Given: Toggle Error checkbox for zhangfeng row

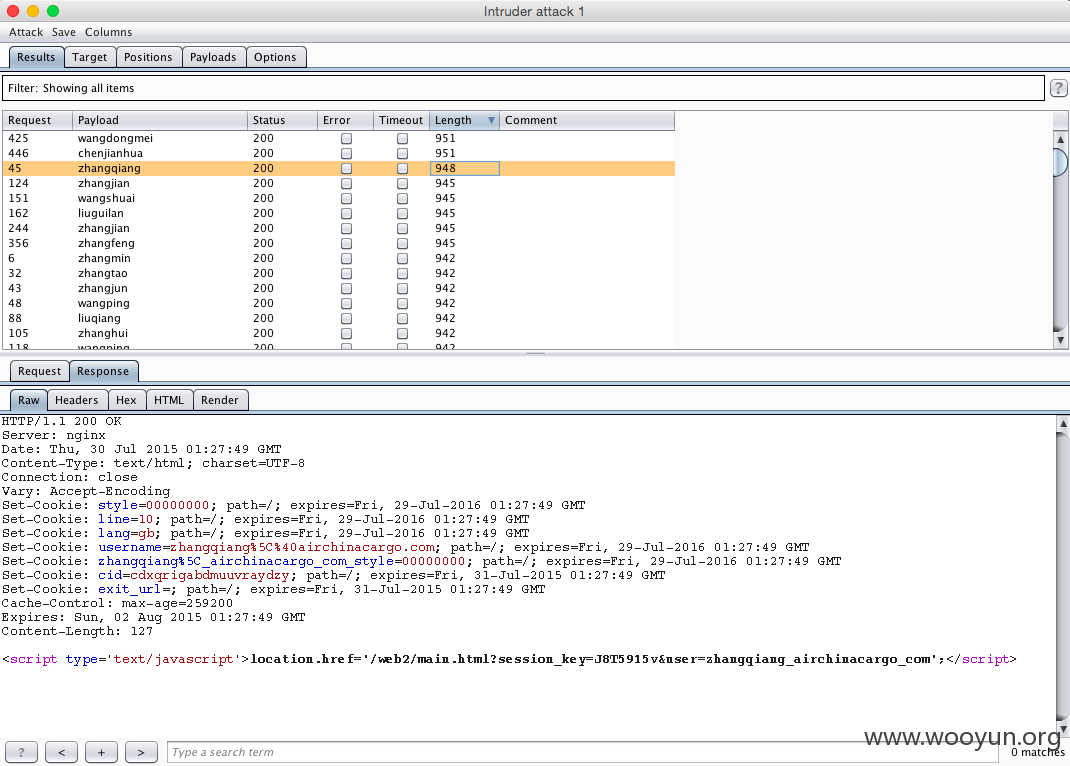Looking at the screenshot, I should coord(347,244).
